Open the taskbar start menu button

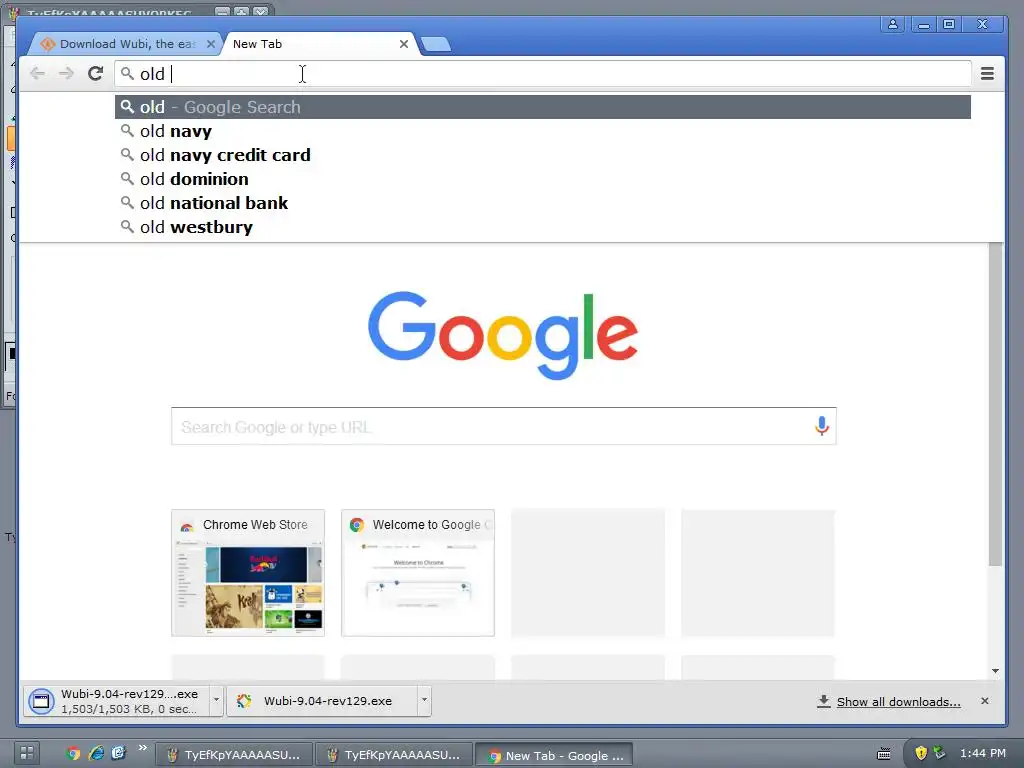point(27,753)
